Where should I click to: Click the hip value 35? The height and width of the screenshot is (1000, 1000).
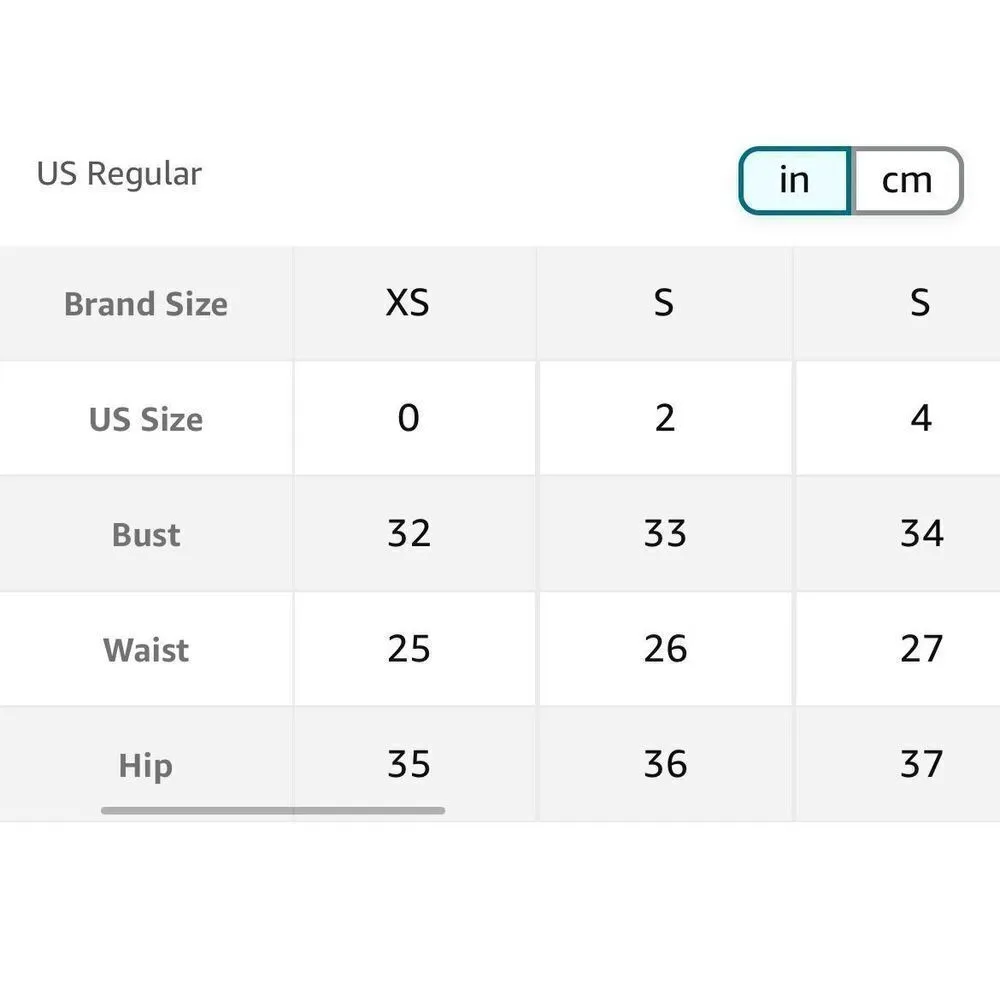point(408,765)
